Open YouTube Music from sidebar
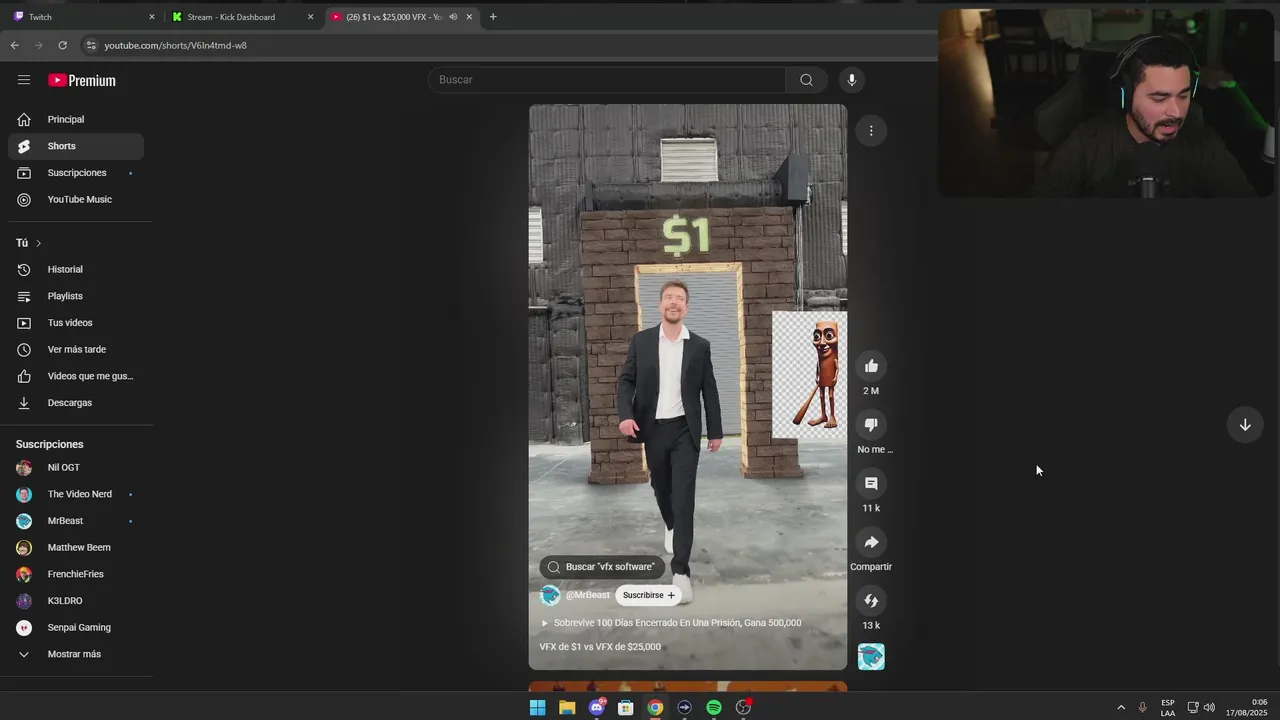 click(76, 199)
